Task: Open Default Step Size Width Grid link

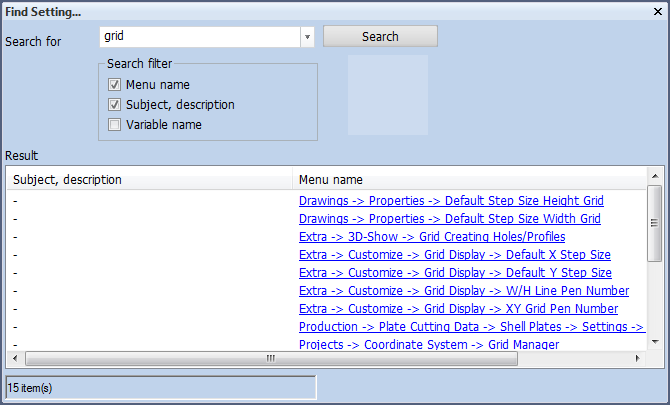Action: click(x=450, y=219)
